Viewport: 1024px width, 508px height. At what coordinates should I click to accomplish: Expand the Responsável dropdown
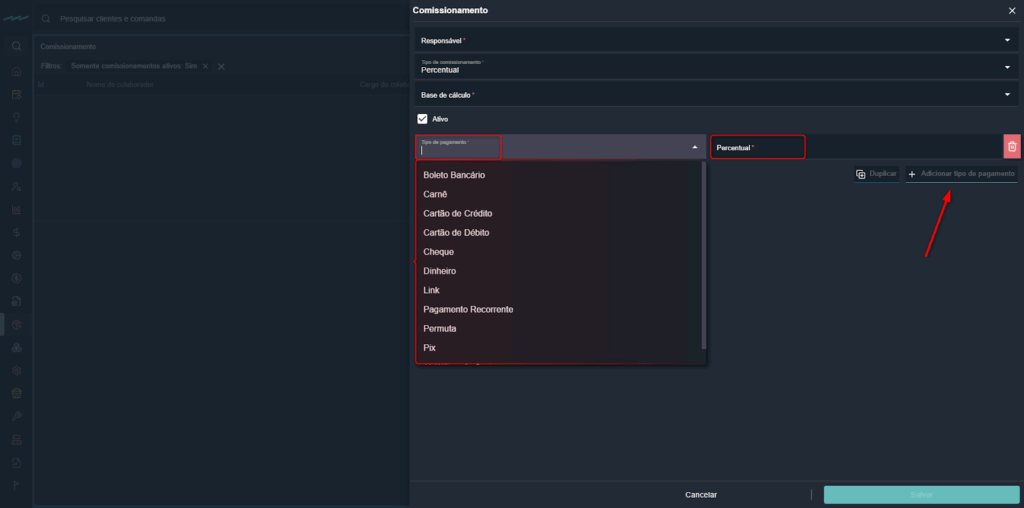tap(1007, 40)
